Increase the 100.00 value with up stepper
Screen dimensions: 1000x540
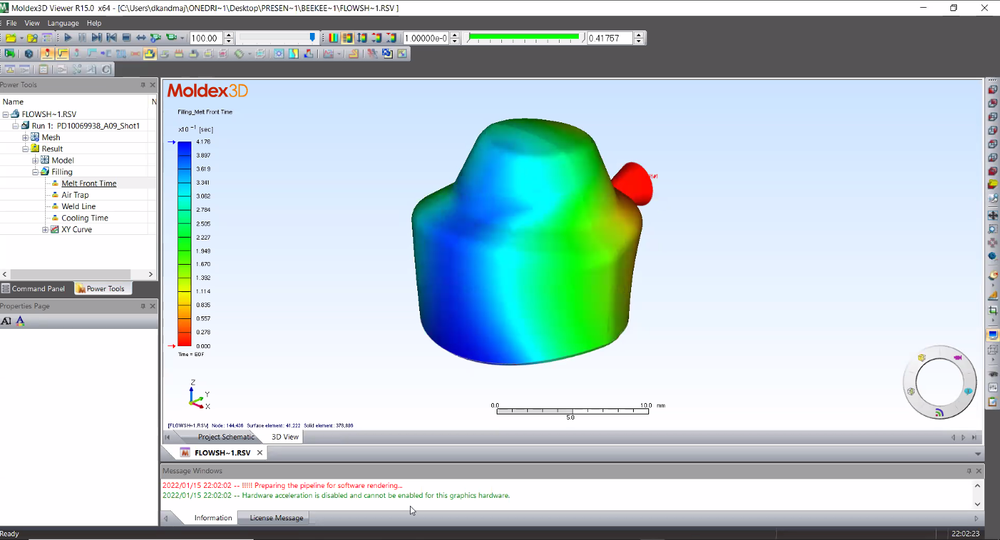[x=229, y=35]
